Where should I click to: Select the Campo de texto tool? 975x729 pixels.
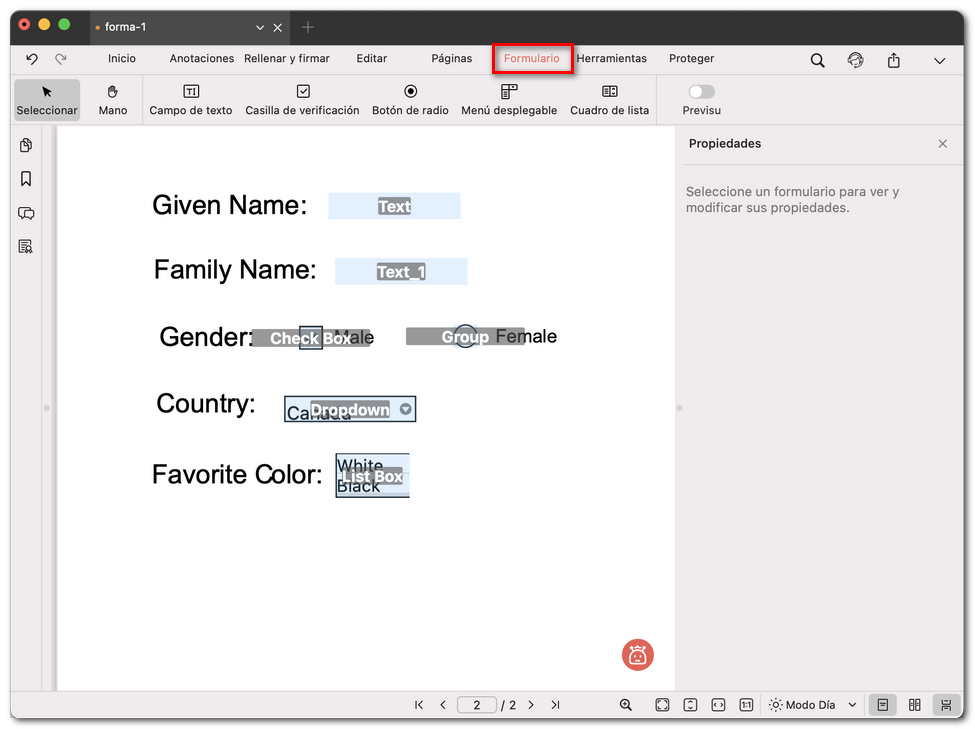click(191, 100)
